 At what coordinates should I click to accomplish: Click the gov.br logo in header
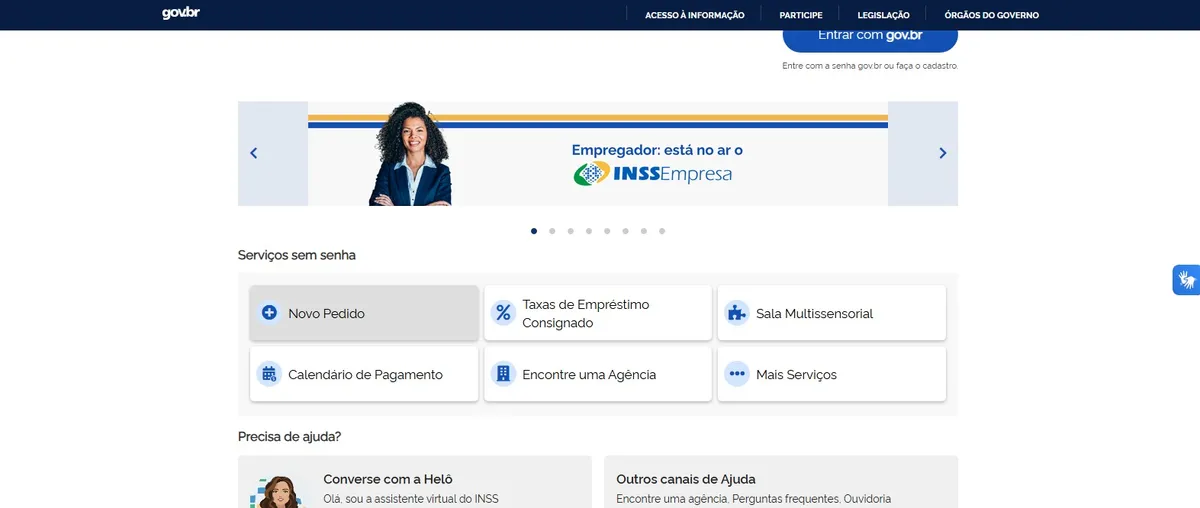tap(181, 14)
